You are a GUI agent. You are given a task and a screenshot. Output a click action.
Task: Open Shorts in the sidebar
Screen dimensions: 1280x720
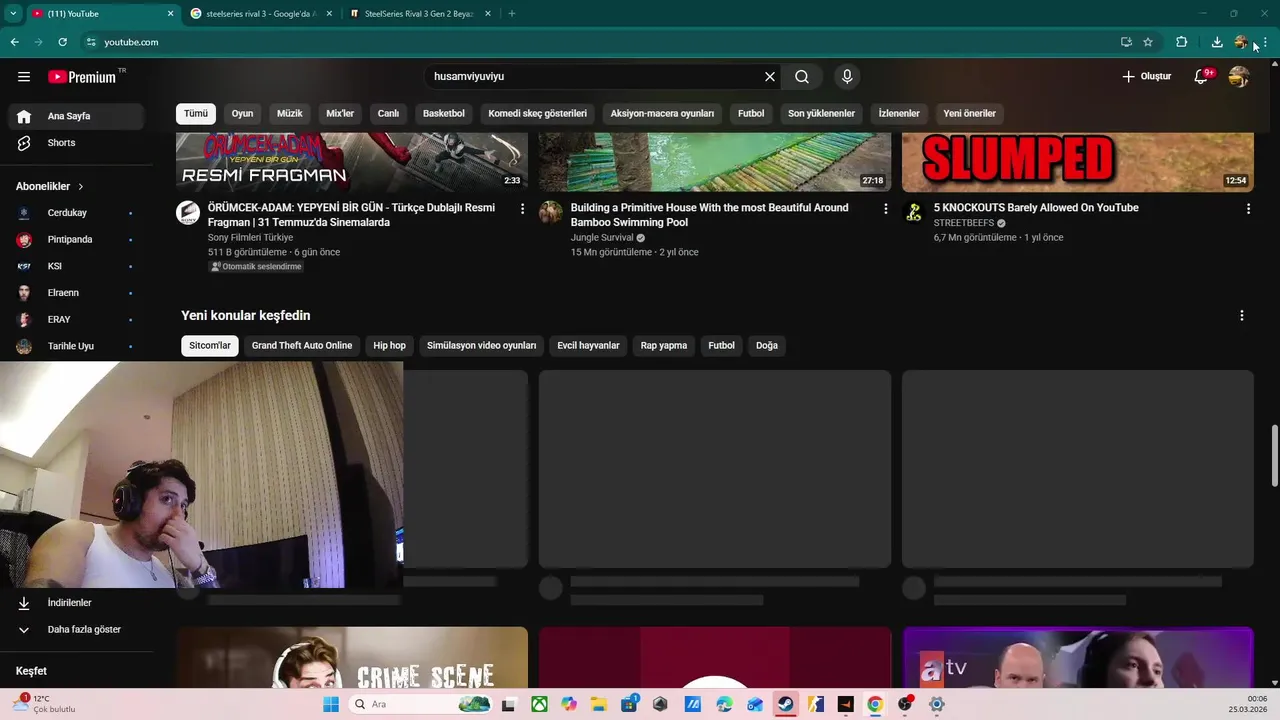coord(74,143)
